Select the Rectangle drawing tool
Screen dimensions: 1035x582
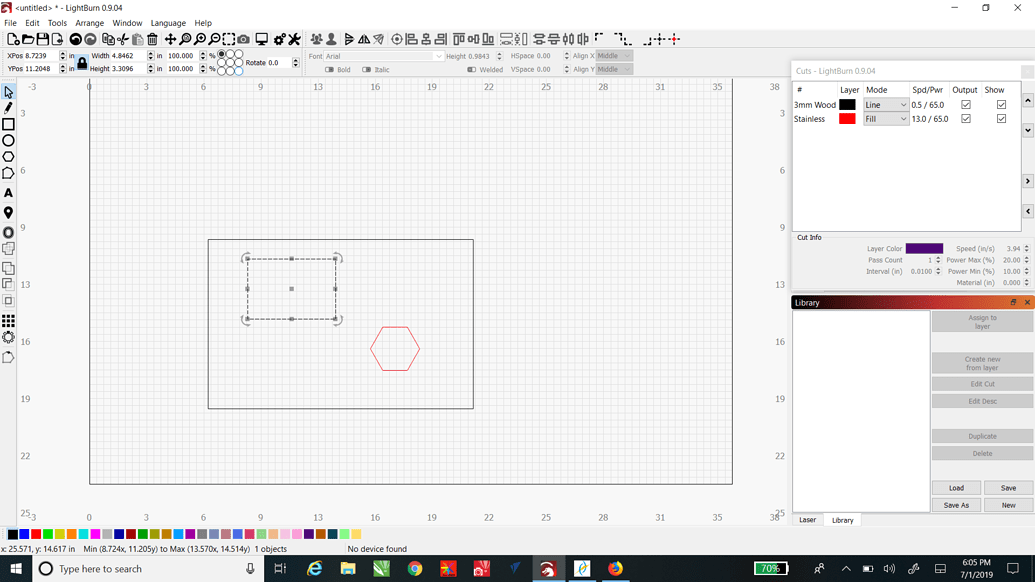[8, 122]
